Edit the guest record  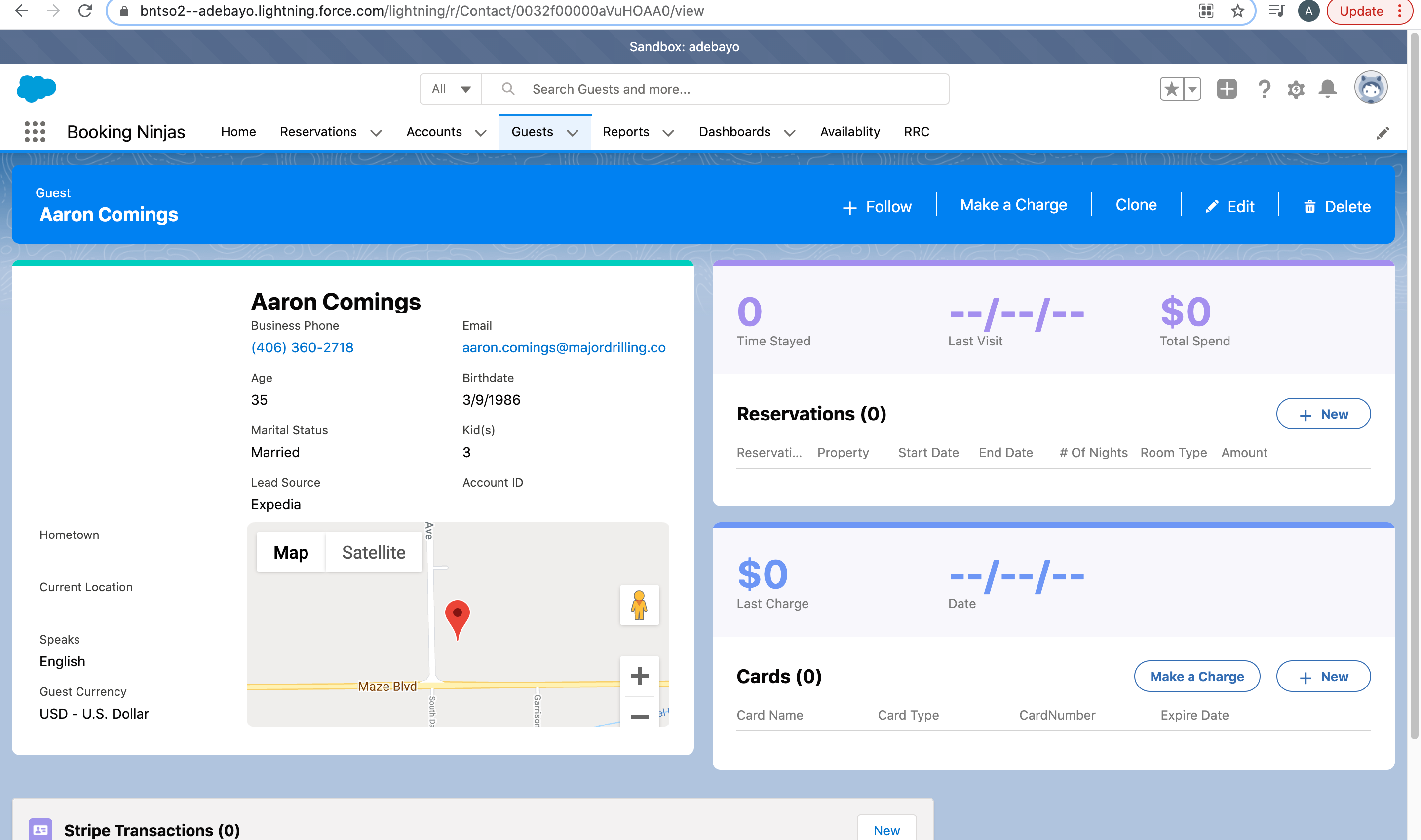1229,207
